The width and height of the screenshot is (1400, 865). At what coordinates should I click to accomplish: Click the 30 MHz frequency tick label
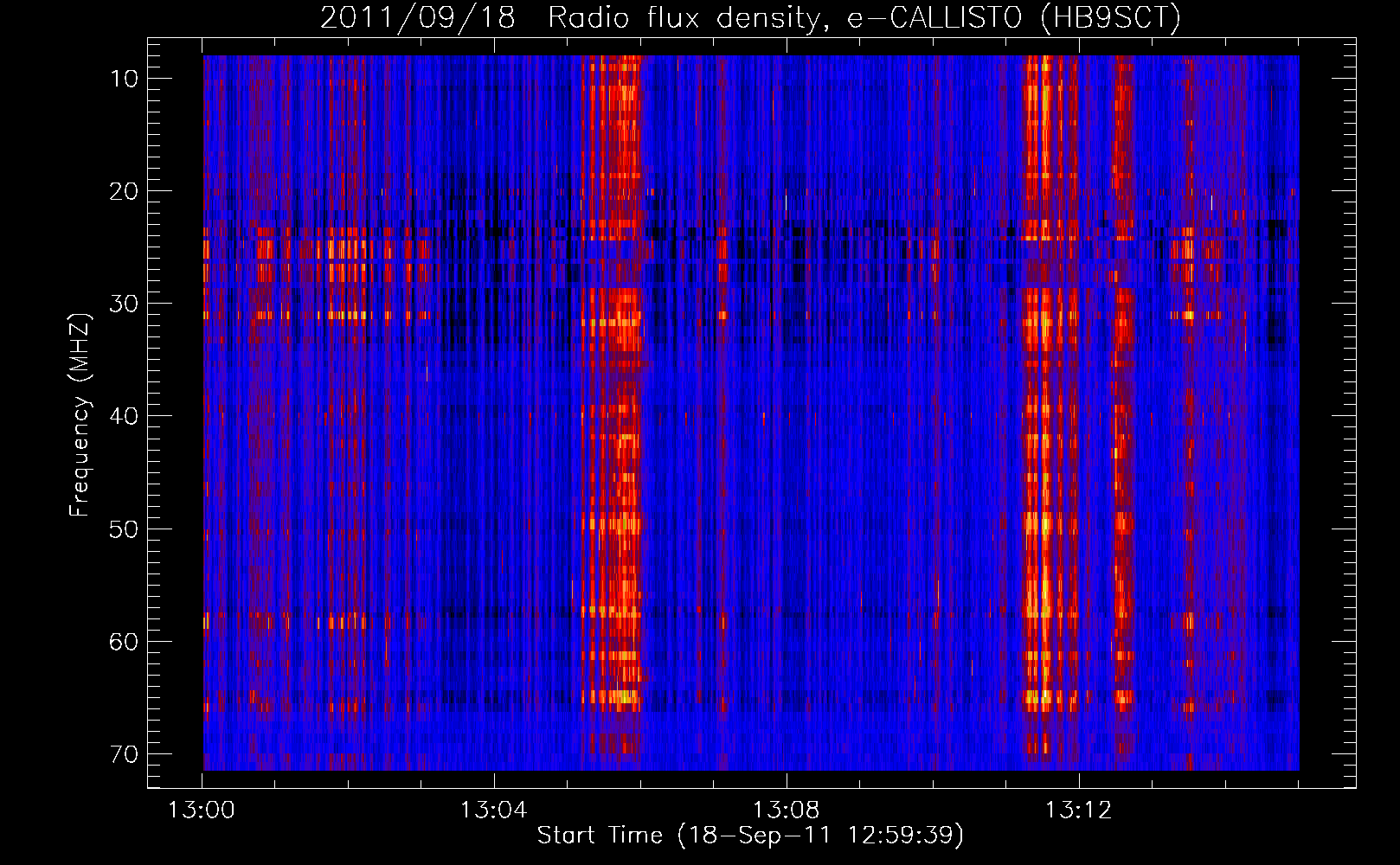click(x=124, y=304)
